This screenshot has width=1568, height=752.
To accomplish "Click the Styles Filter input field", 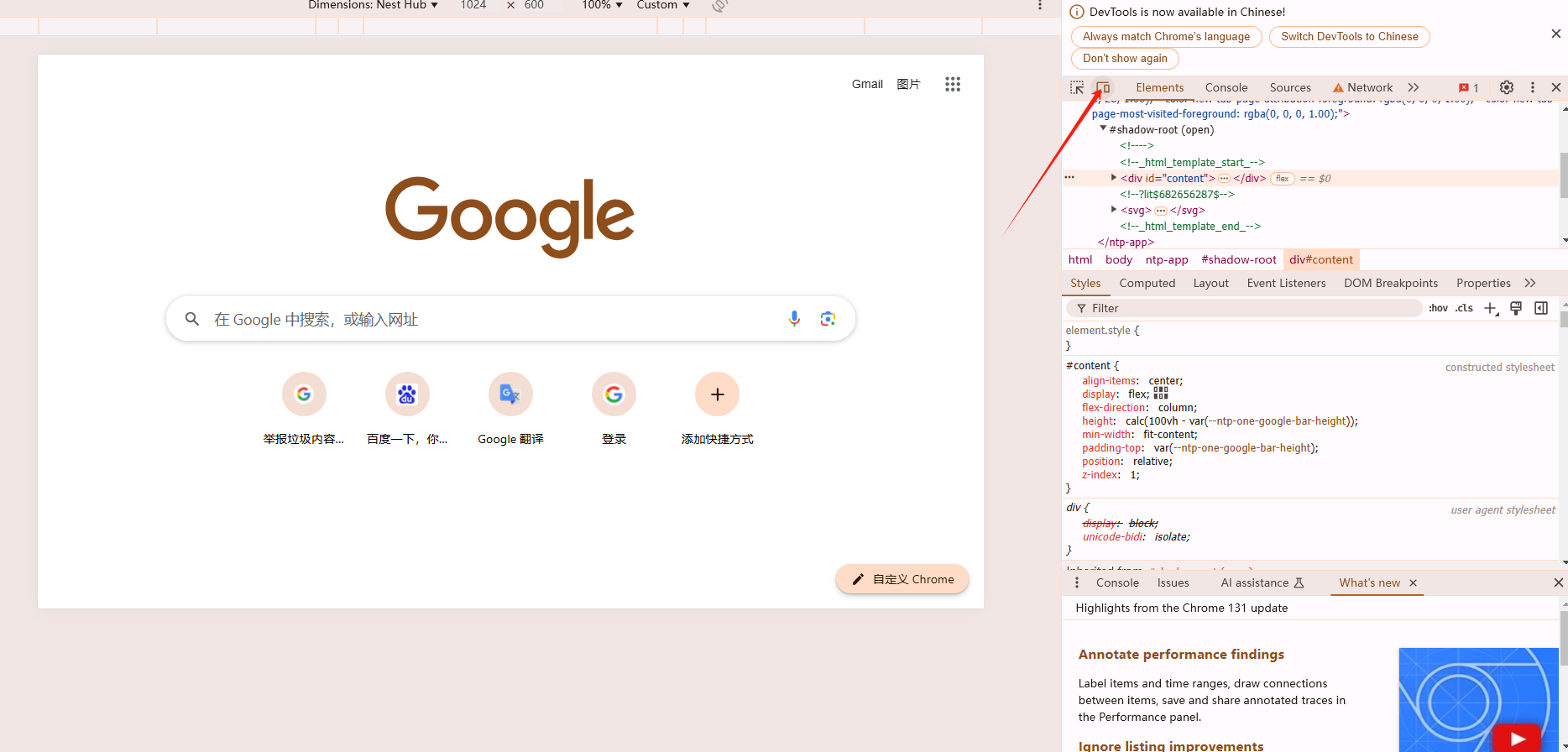I will coord(1244,308).
